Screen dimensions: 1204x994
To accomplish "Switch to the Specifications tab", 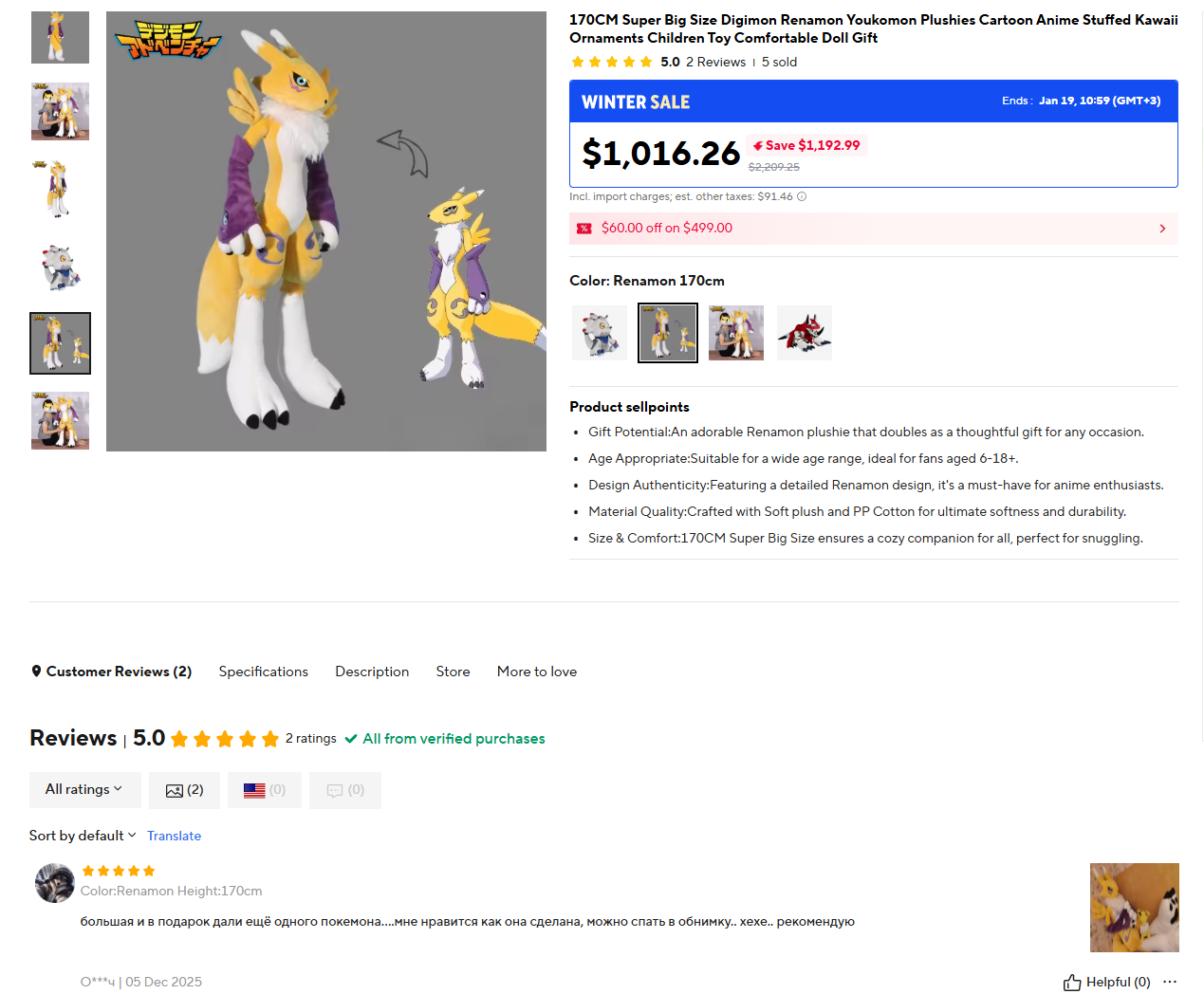I will tap(264, 672).
